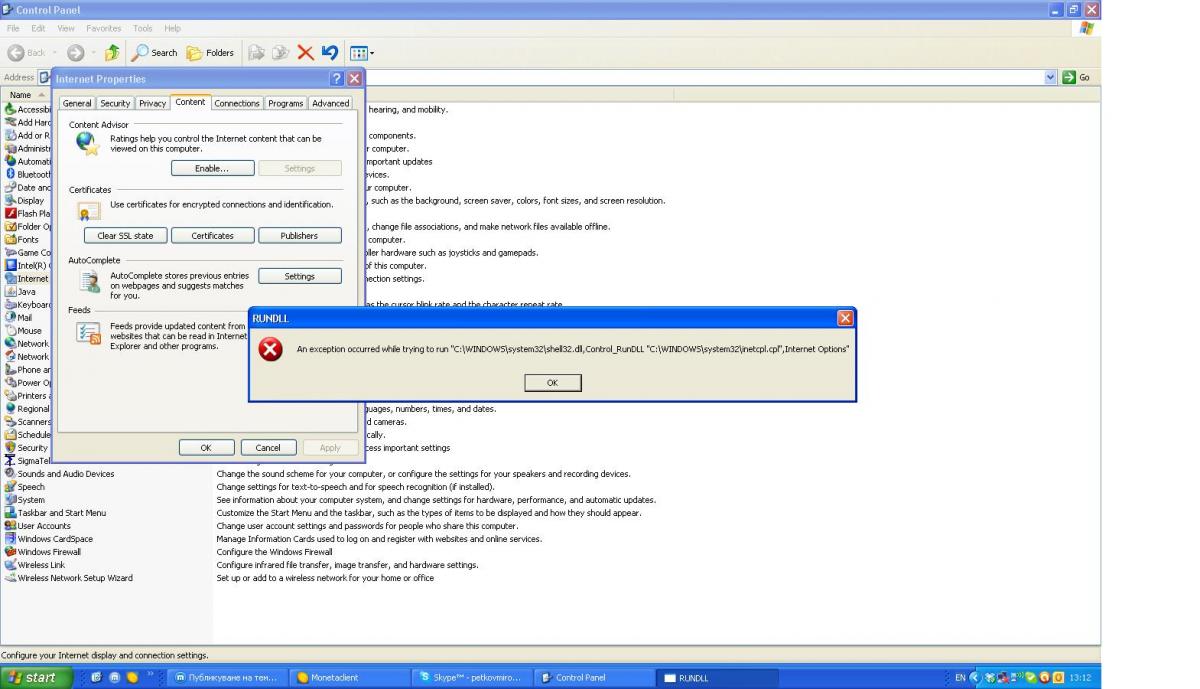Click OK in the RUNDLL error dialog
The width and height of the screenshot is (1200, 689).
pos(552,383)
